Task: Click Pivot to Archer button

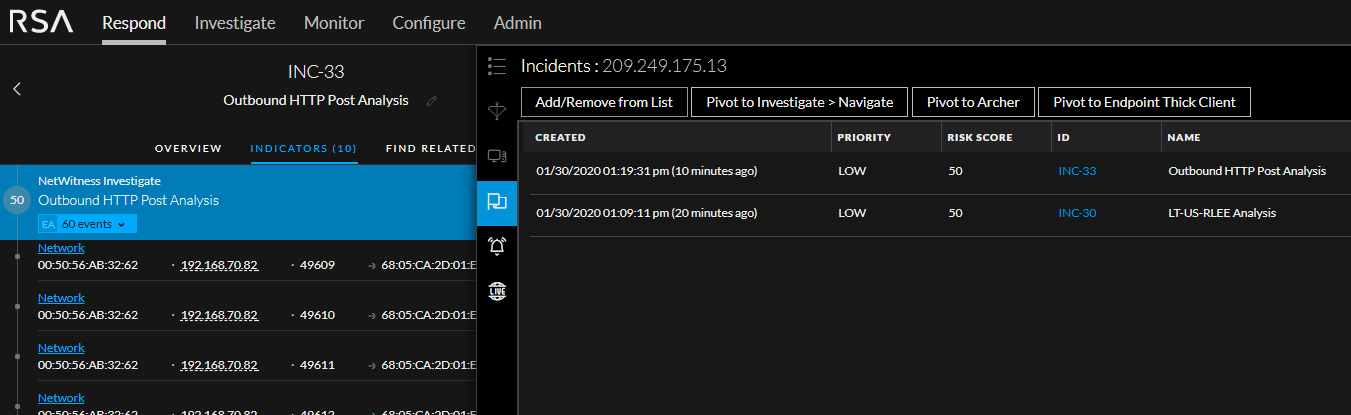Action: [x=973, y=102]
